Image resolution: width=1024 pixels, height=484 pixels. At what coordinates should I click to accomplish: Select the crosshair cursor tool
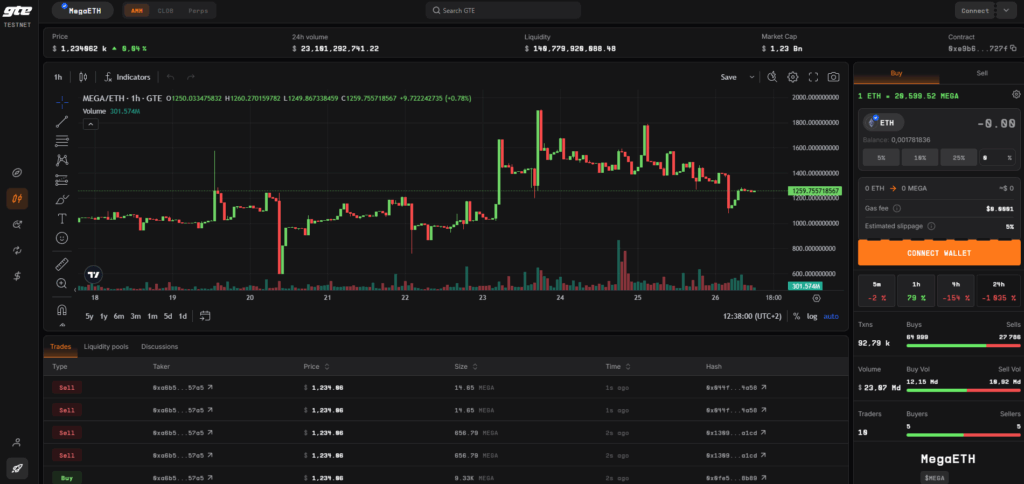(62, 102)
